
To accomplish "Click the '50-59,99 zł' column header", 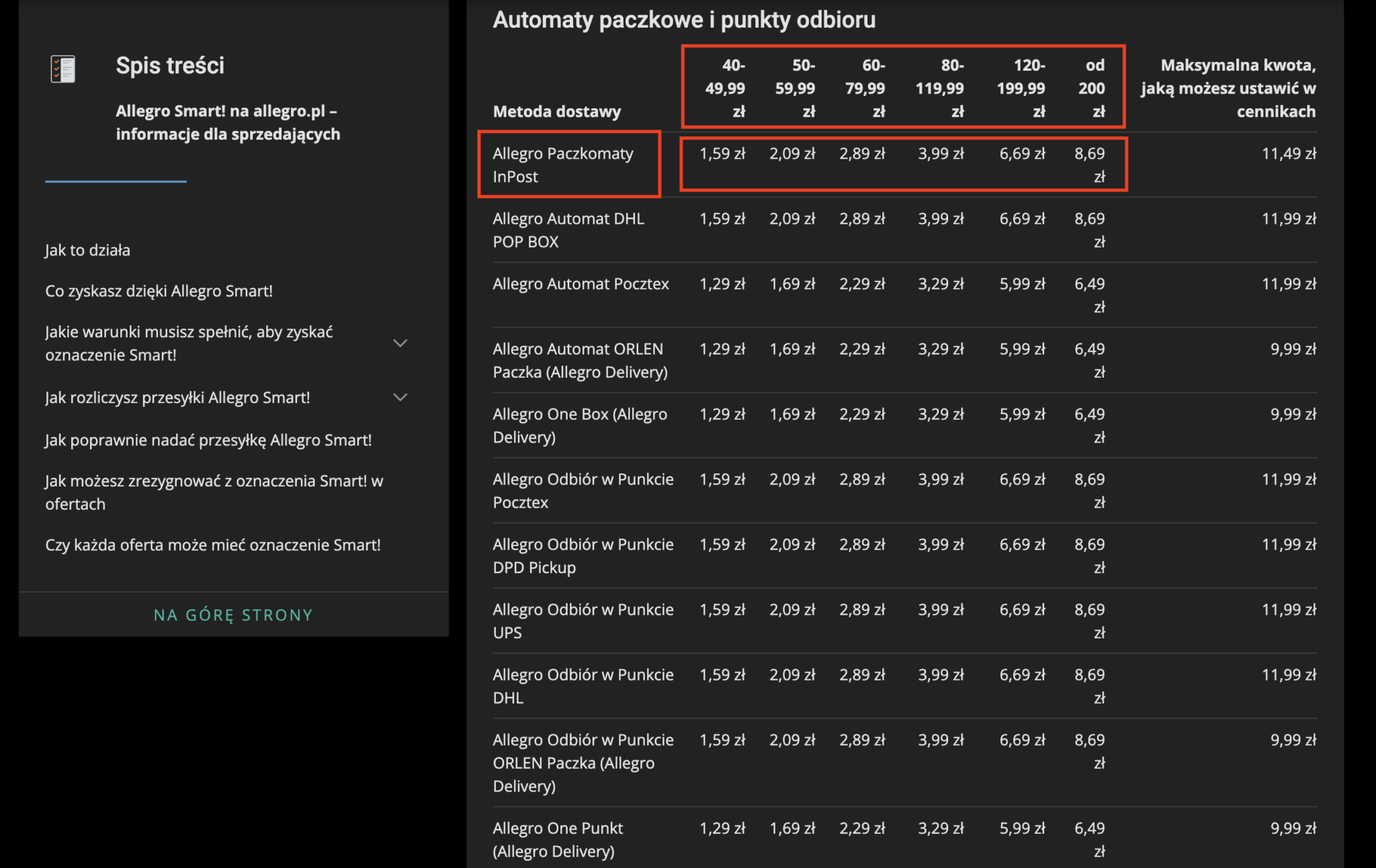I will coord(795,88).
